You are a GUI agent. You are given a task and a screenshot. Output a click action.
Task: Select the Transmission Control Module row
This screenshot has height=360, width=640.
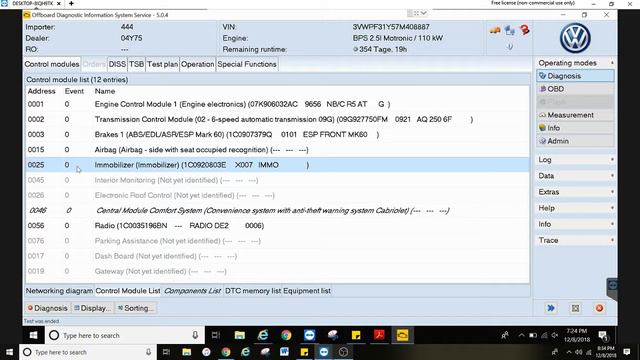[278, 119]
